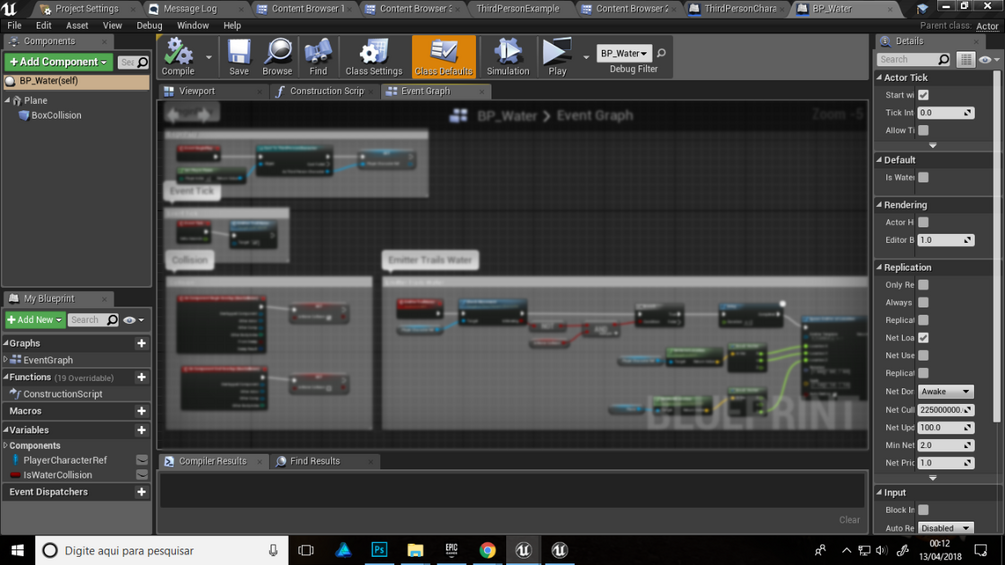The height and width of the screenshot is (565, 1005).
Task: Toggle Actor Hidden in Game checkbox
Action: click(923, 222)
